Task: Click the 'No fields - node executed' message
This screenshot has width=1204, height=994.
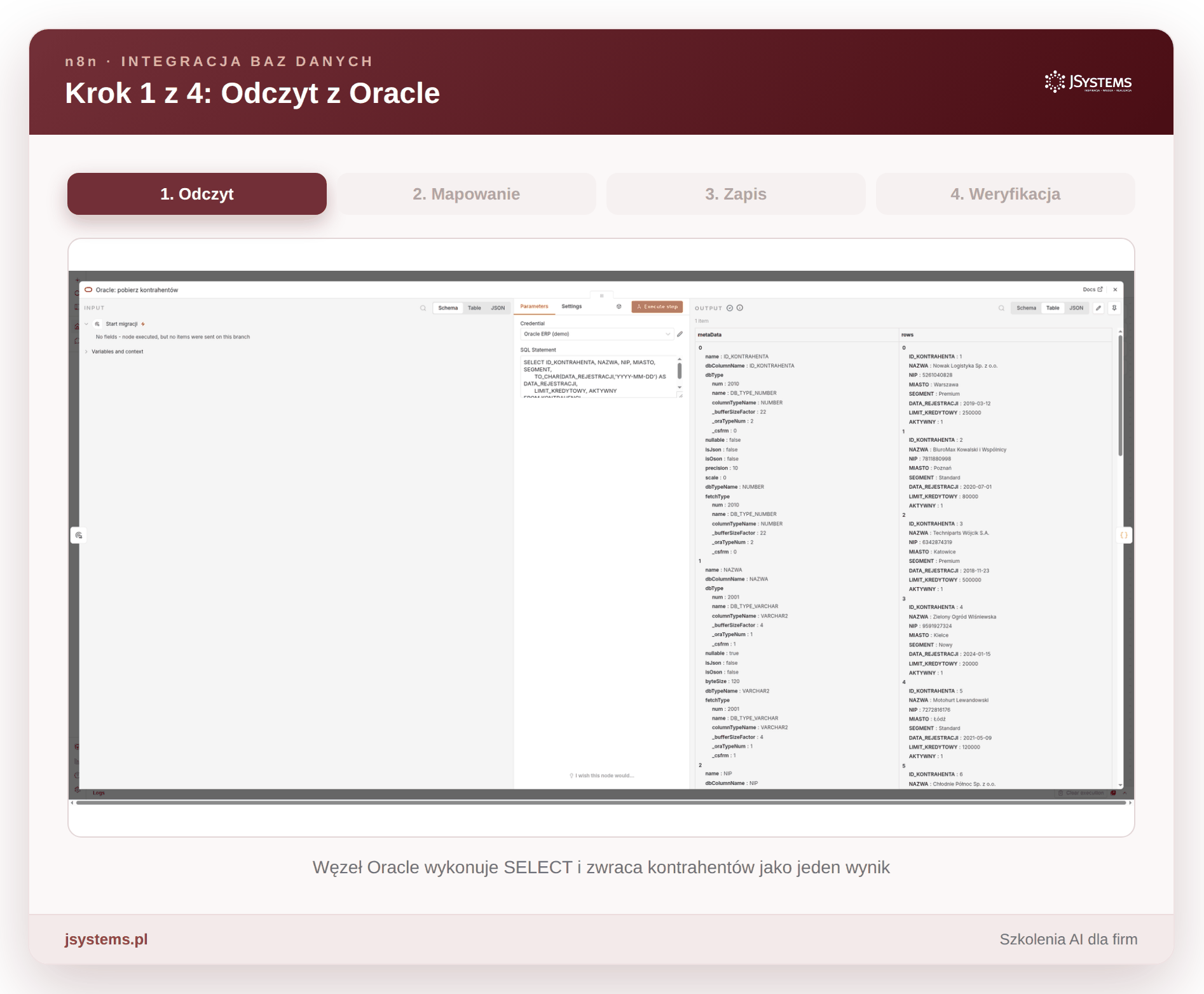Action: pos(172,337)
